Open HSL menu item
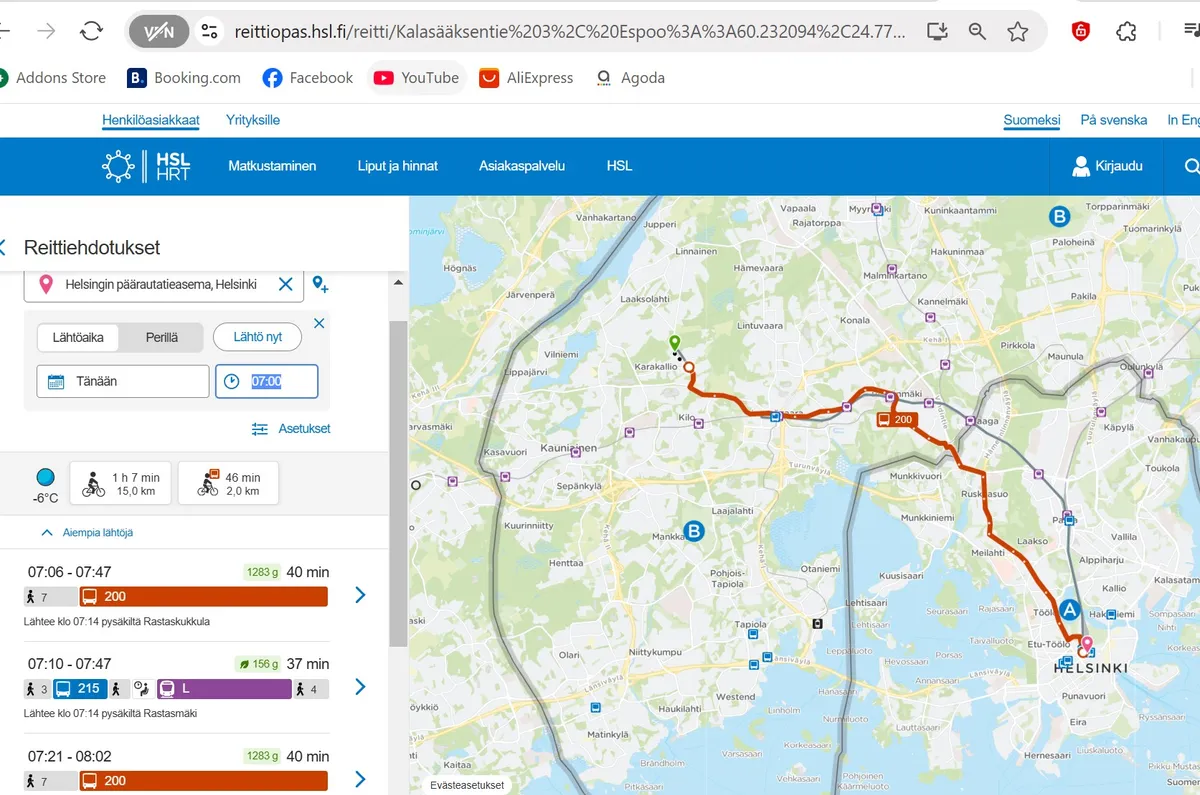 (x=619, y=166)
